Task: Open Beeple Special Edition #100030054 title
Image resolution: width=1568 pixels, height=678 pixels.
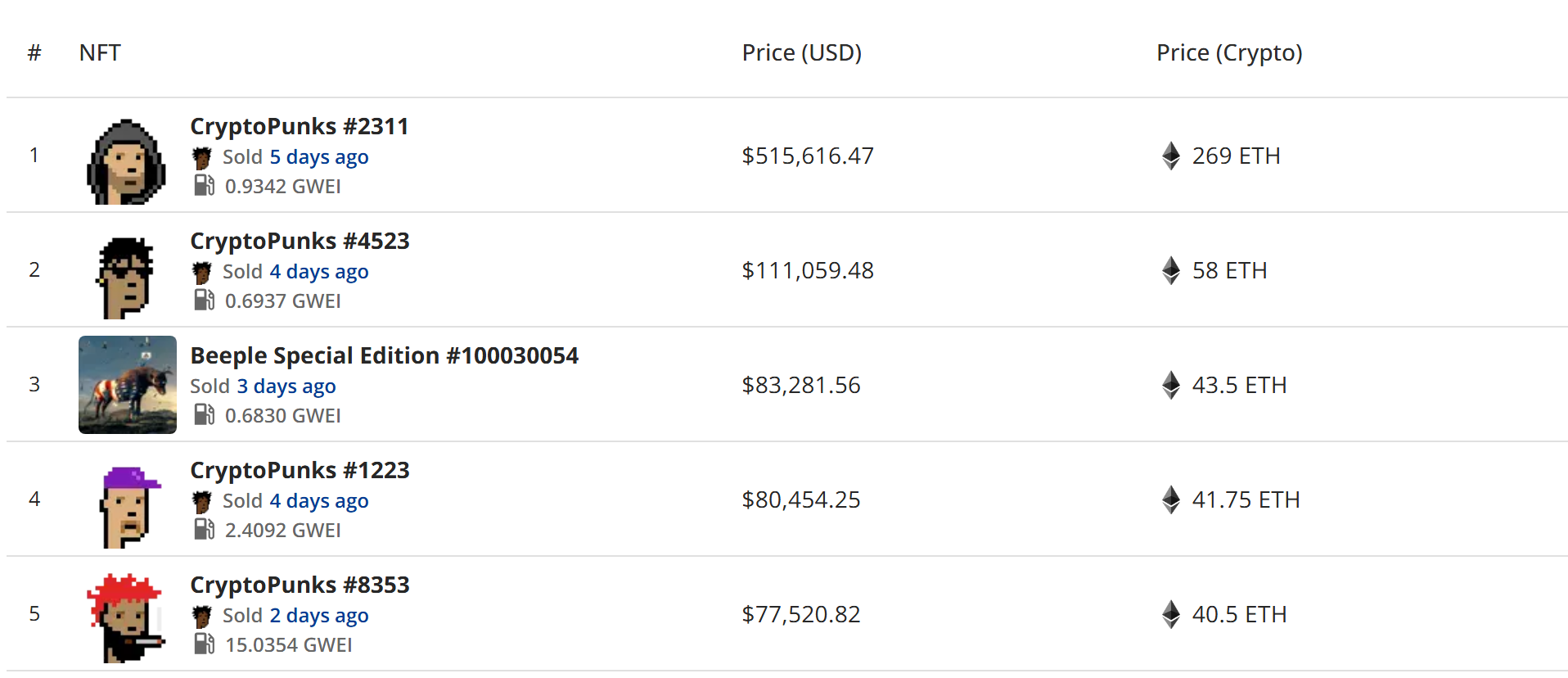Action: pyautogui.click(x=384, y=355)
